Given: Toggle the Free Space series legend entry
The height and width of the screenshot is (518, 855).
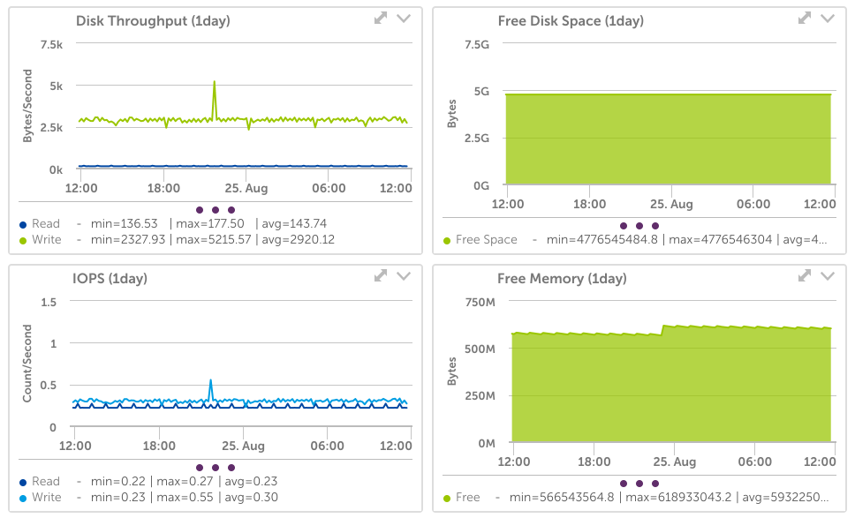Looking at the screenshot, I should pos(480,240).
